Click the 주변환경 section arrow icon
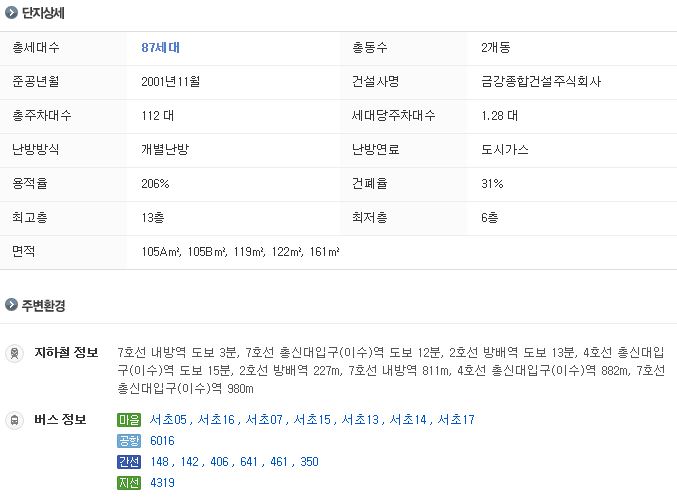677x504 pixels. pyautogui.click(x=11, y=305)
